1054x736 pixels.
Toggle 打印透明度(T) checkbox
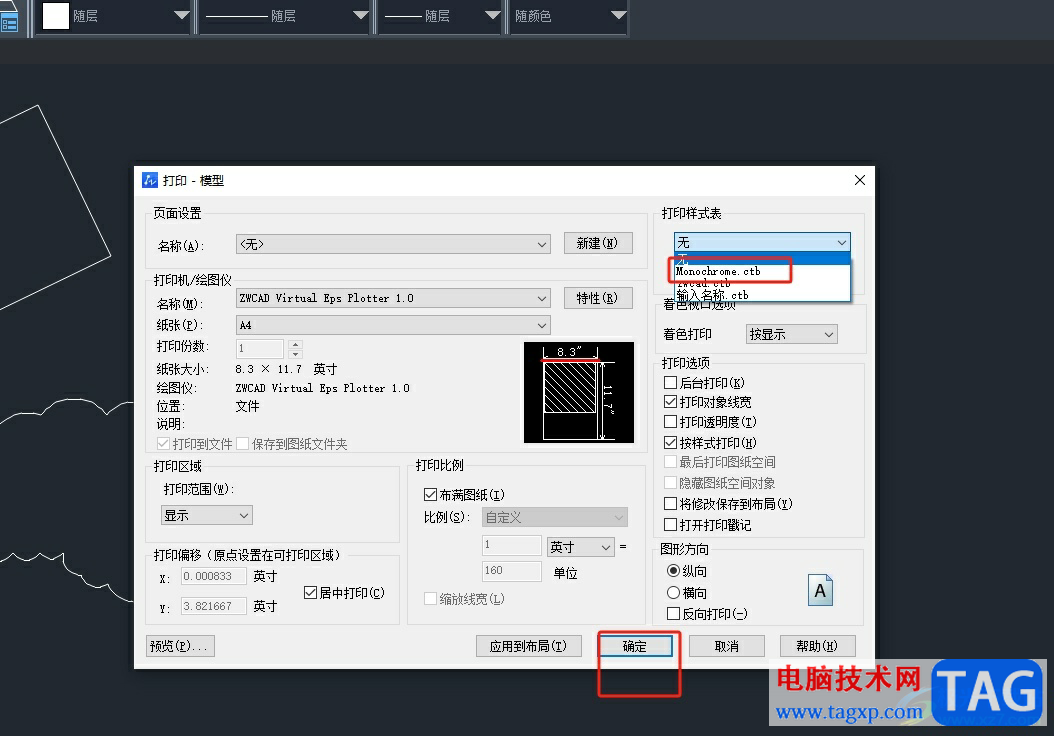tap(670, 421)
